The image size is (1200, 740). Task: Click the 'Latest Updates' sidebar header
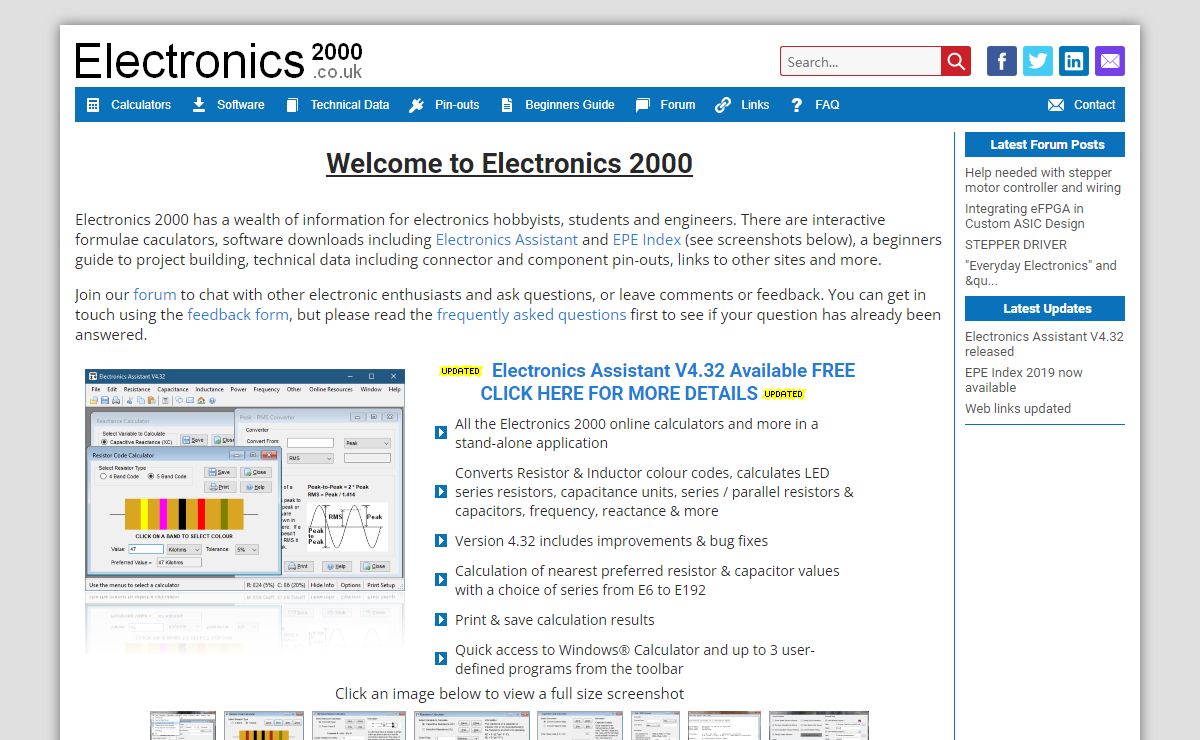pos(1045,309)
